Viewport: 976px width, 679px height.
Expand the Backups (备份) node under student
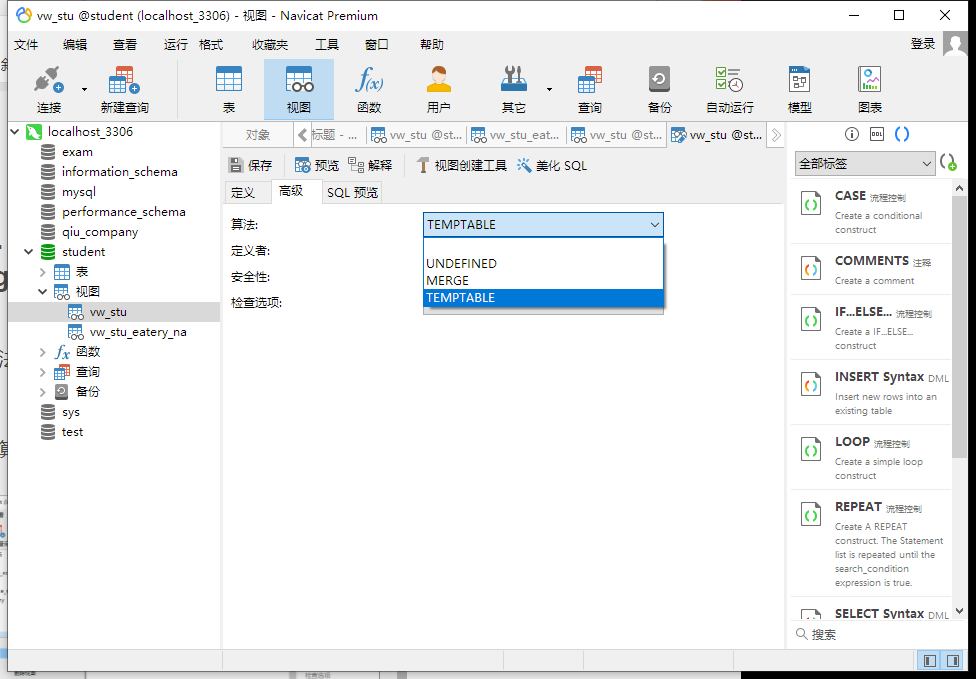[42, 392]
